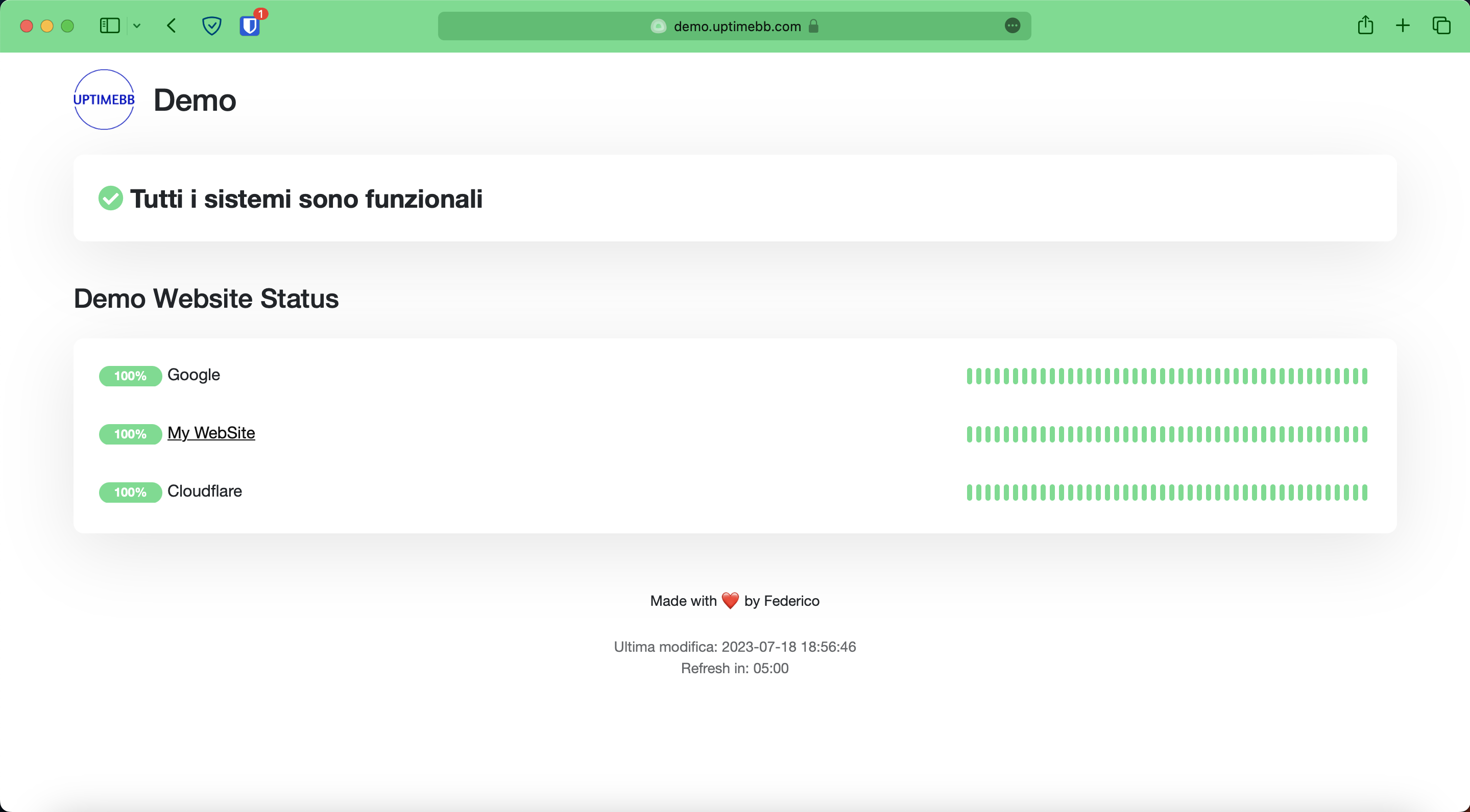Viewport: 1470px width, 812px height.
Task: Click the UptimeBB circular logo
Action: tap(104, 100)
